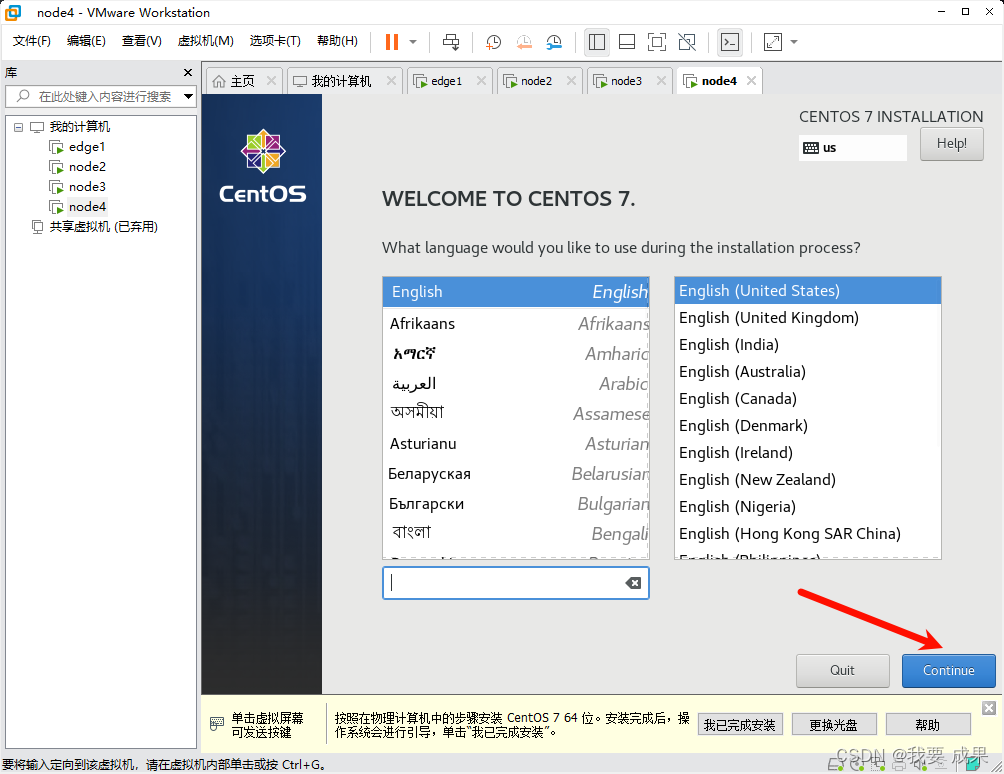Screen dimensions: 1004x774
Task: Open the 虚拟机(M) menu
Action: coord(206,41)
